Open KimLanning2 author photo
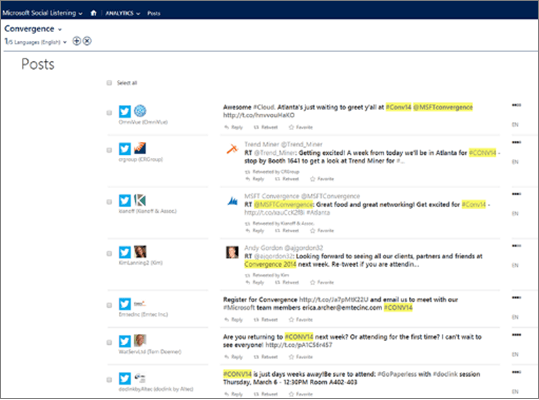 coord(140,252)
